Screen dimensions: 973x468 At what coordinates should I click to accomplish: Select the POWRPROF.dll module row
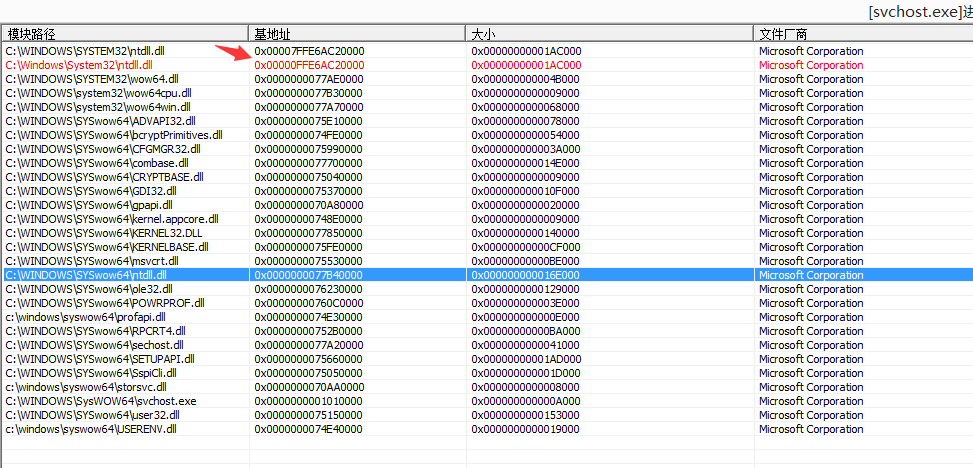click(x=488, y=303)
